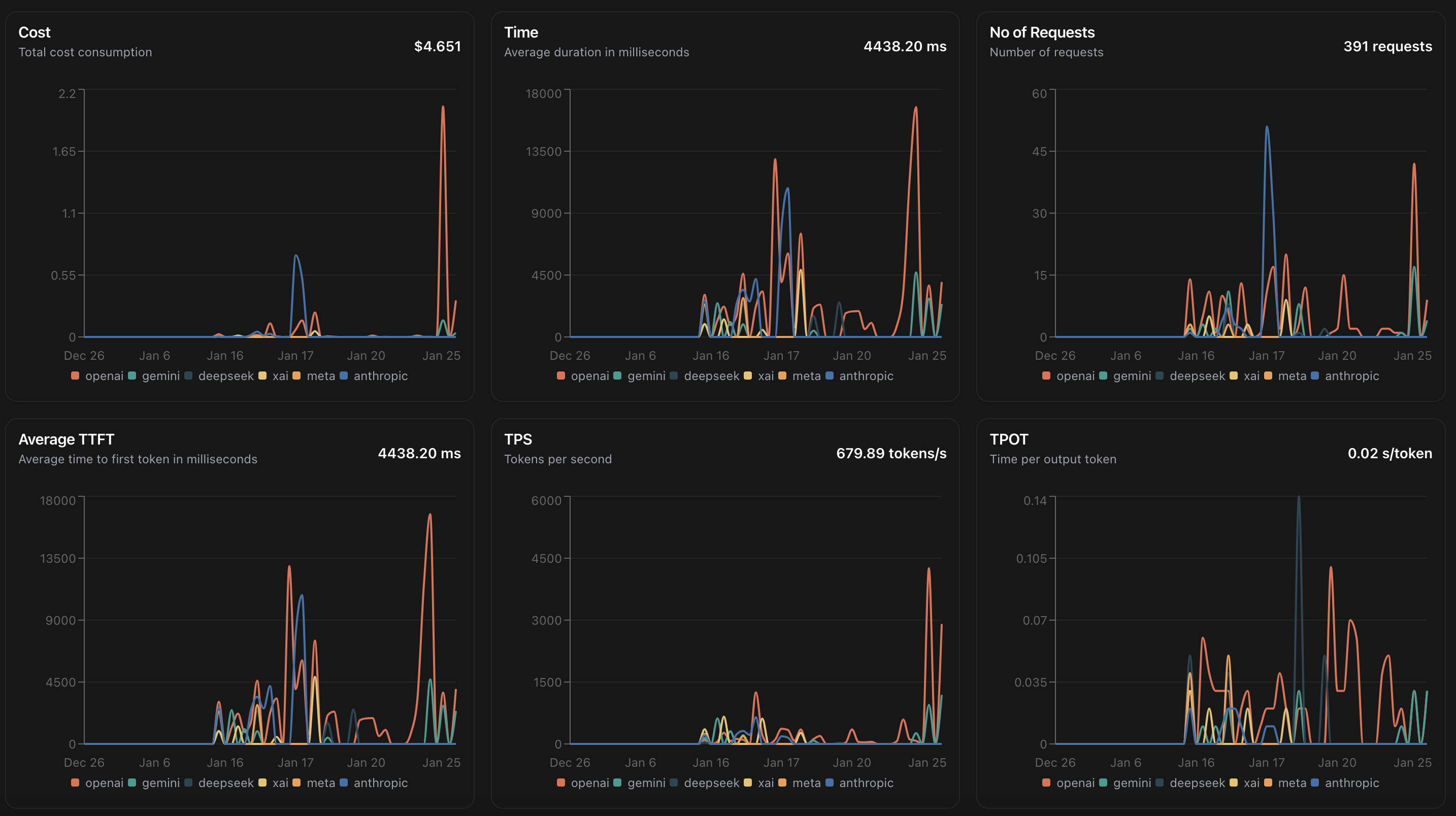This screenshot has height=816, width=1456.
Task: Toggle gemini series in Time chart legend
Action: tap(639, 376)
